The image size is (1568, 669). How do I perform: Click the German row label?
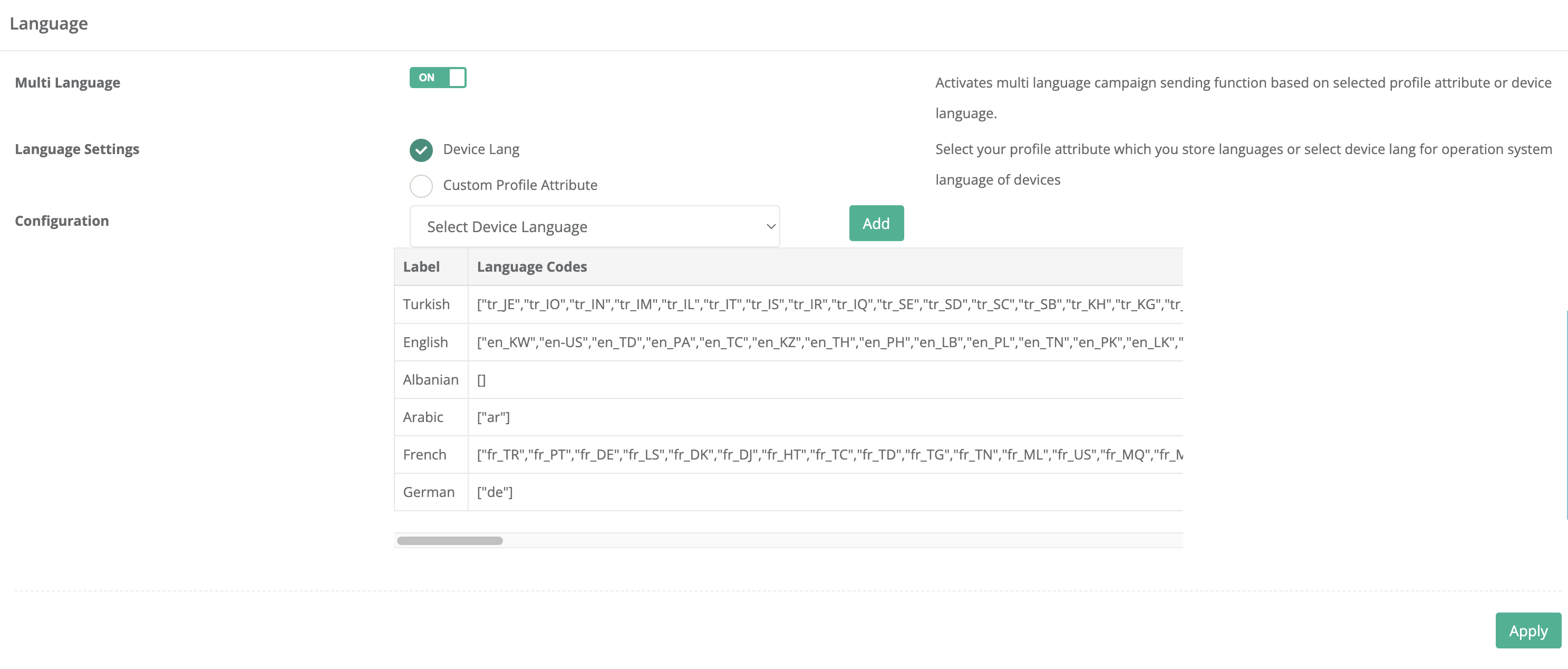coord(429,492)
